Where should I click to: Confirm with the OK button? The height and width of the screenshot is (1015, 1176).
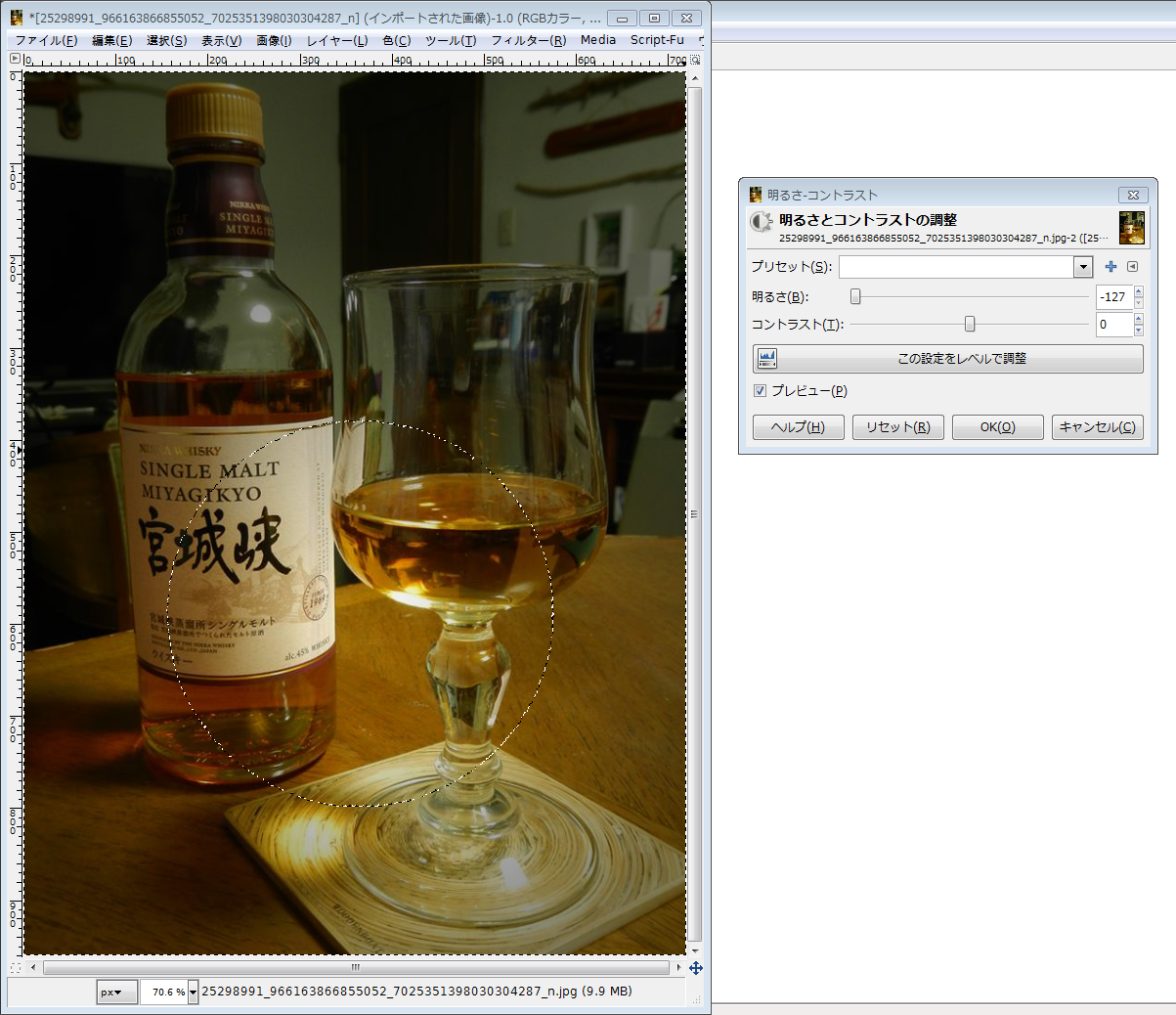[x=997, y=427]
